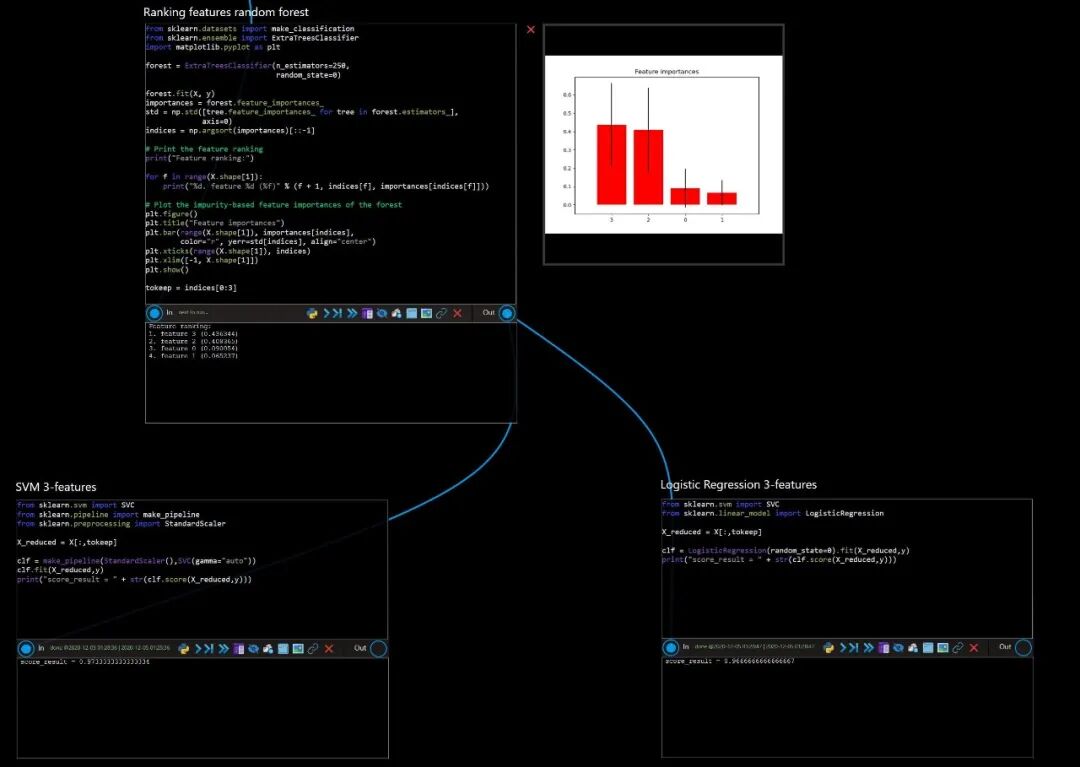The height and width of the screenshot is (767, 1080).
Task: Click the done timestamp status in SVM toolbar
Action: [109, 649]
